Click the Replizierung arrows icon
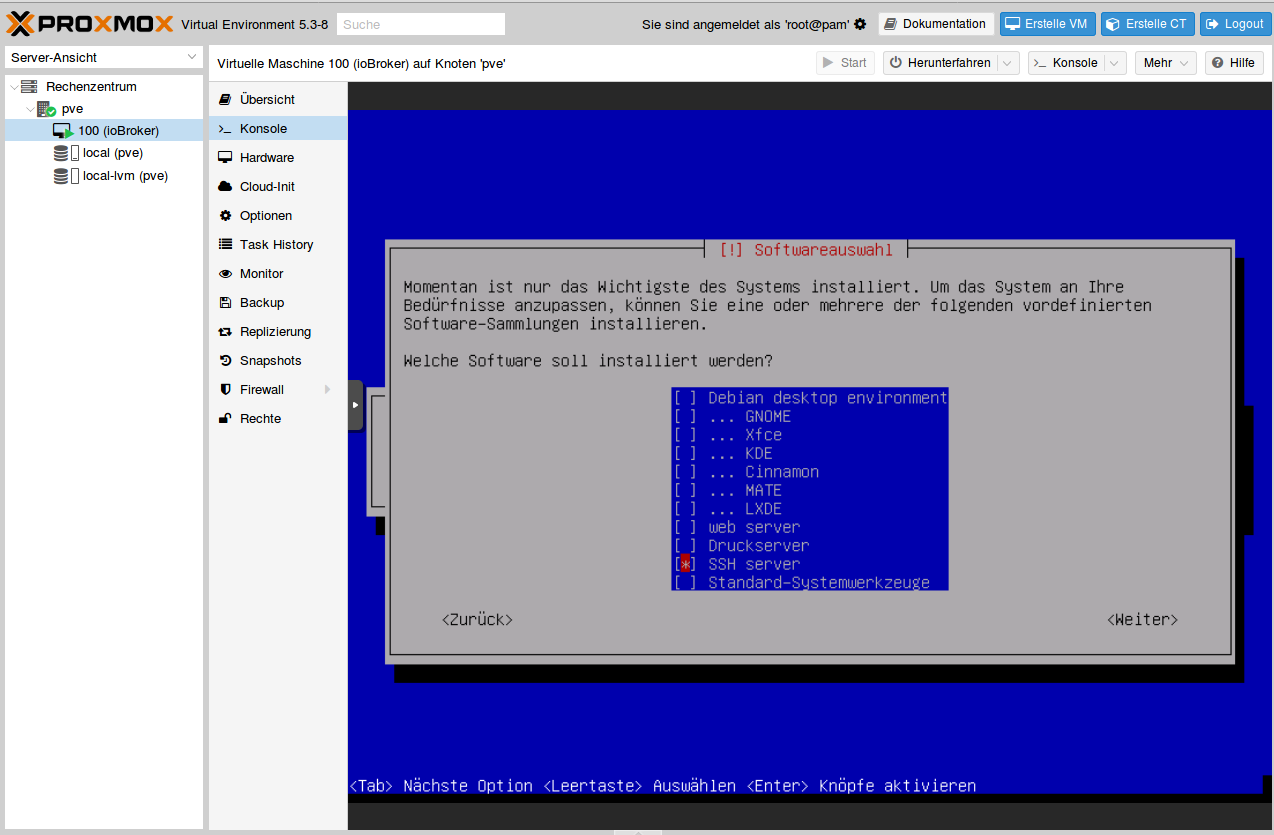The width and height of the screenshot is (1274, 835). click(x=225, y=332)
